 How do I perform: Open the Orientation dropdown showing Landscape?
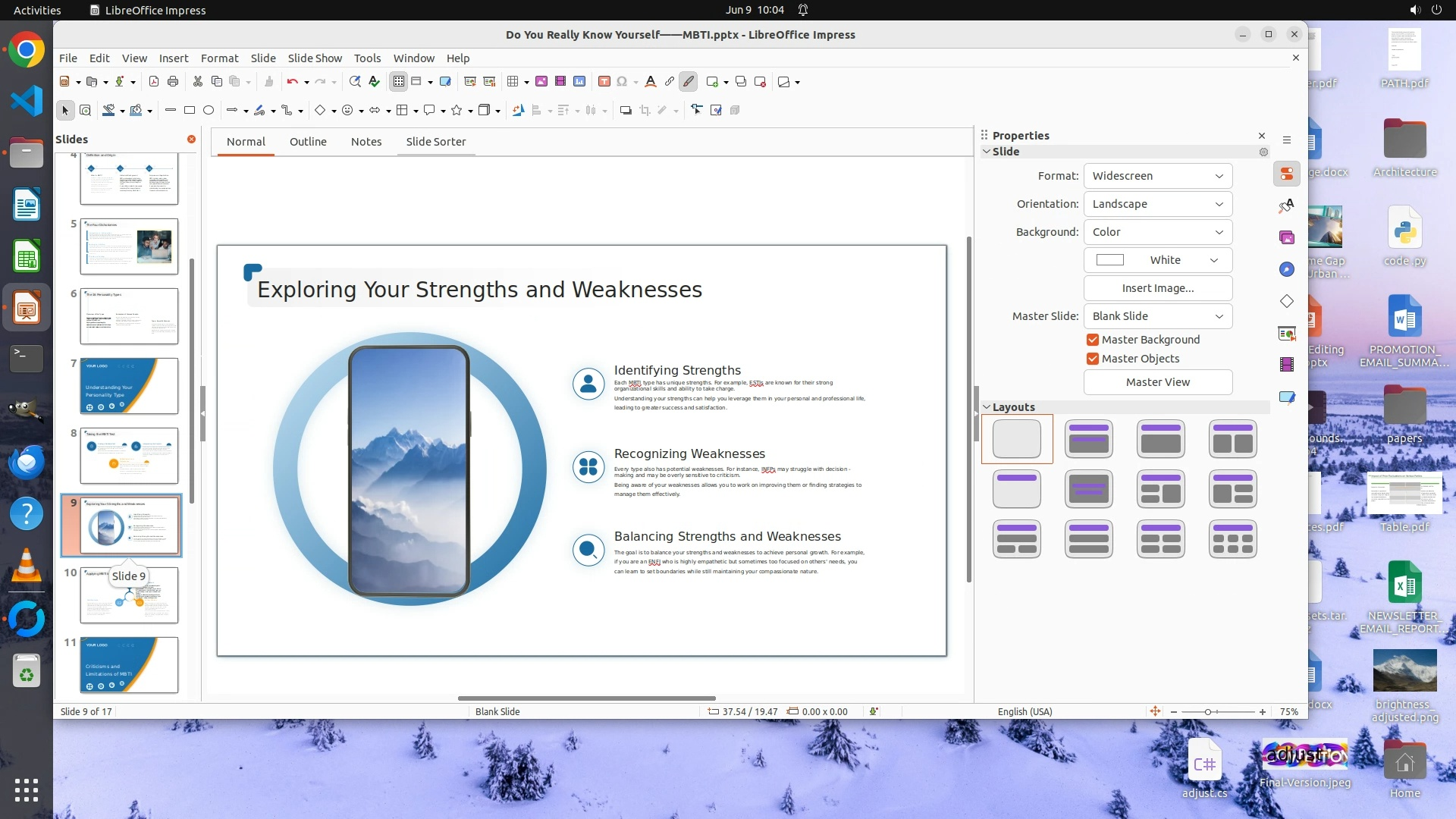click(1157, 204)
